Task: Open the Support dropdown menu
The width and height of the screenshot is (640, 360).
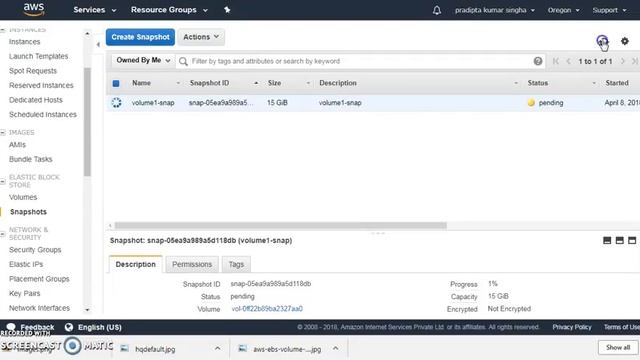Action: [x=609, y=10]
